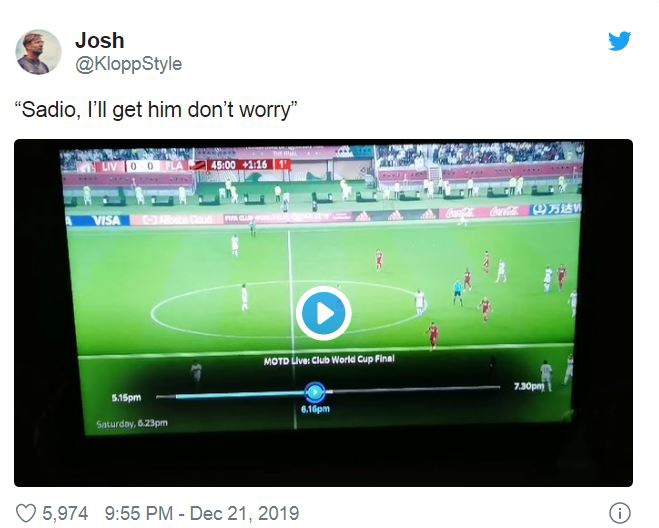Image resolution: width=659 pixels, height=528 pixels.
Task: Open the 9:55 PM - Dec 21, 2019 timestamp
Action: coord(202,513)
